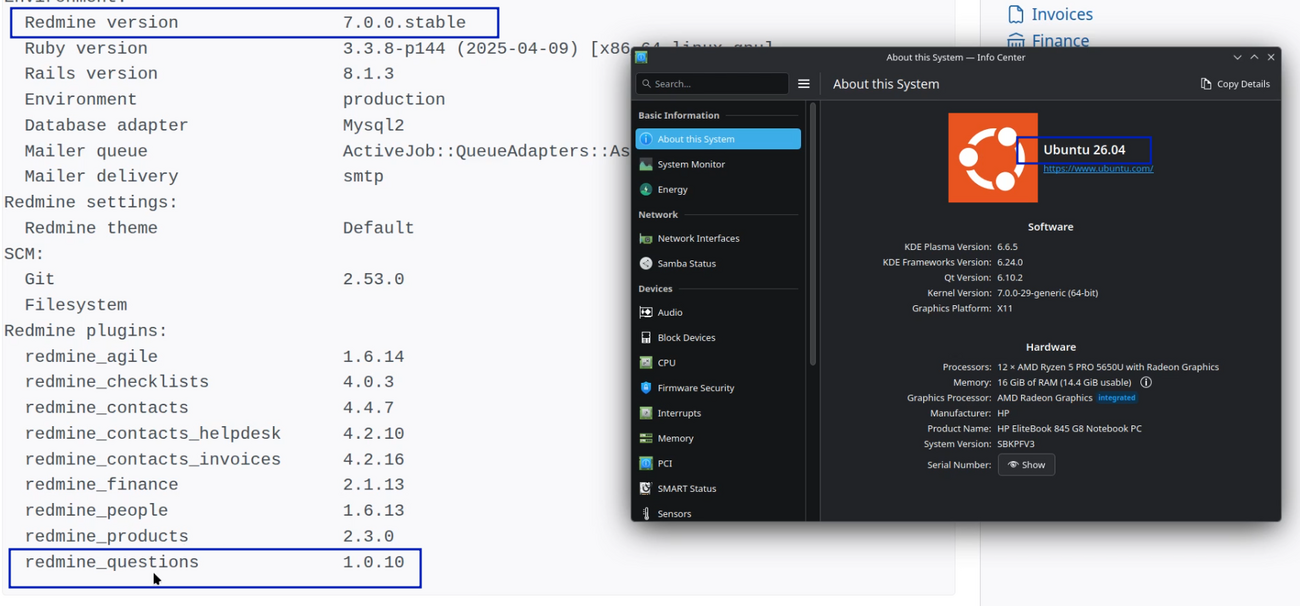Click the 'redmine_people' plugin name
Screen dimensions: 1300x606
96,511
